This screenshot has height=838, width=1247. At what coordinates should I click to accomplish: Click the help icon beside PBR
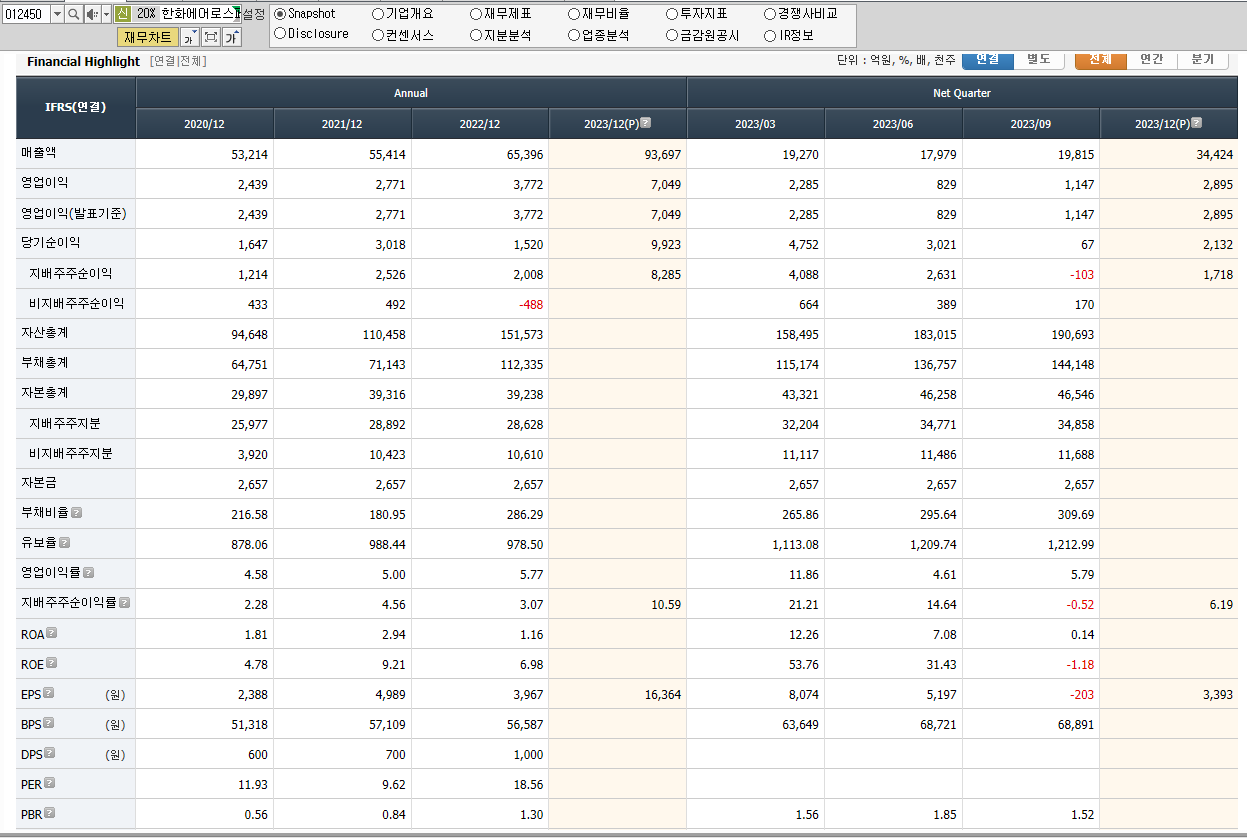50,812
